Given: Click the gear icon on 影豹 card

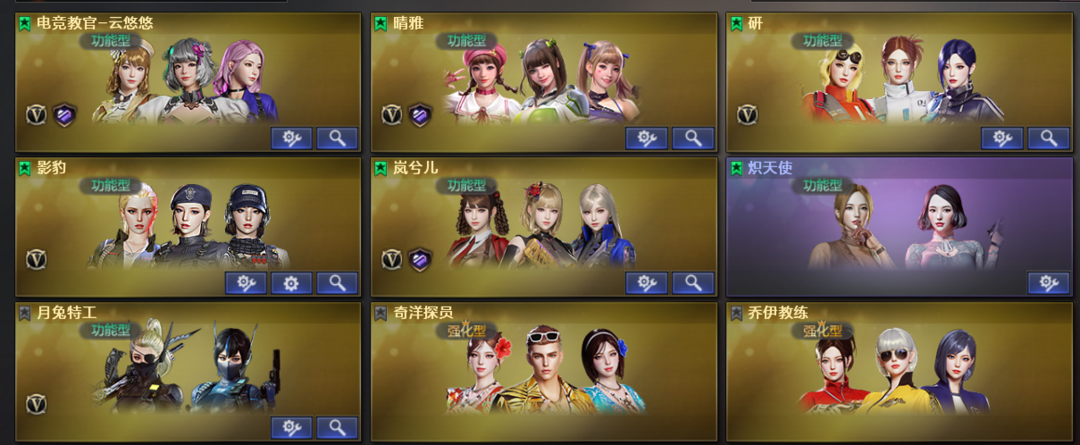Looking at the screenshot, I should coord(291,283).
